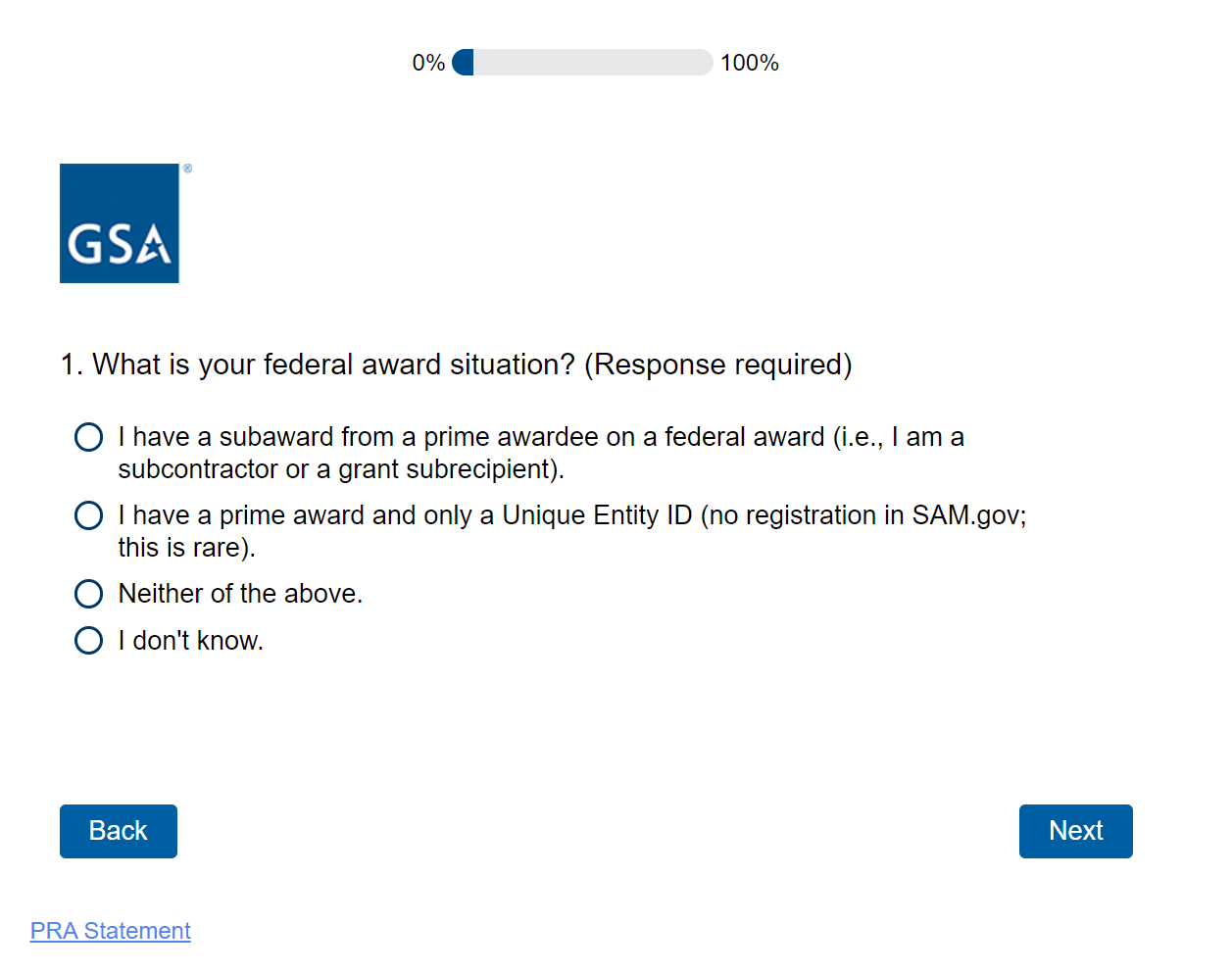The image size is (1232, 974).
Task: Choose the prime award with Unique Entity ID radio button
Action: [x=89, y=515]
